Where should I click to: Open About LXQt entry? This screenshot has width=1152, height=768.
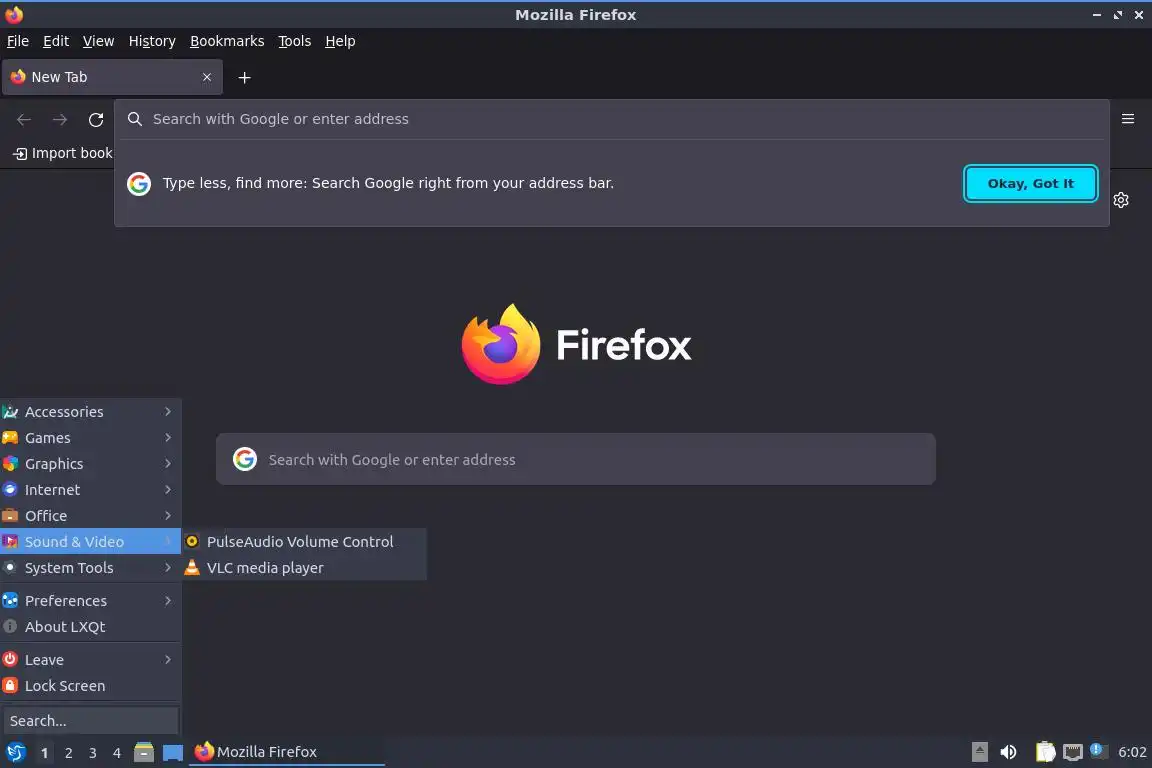click(90, 626)
